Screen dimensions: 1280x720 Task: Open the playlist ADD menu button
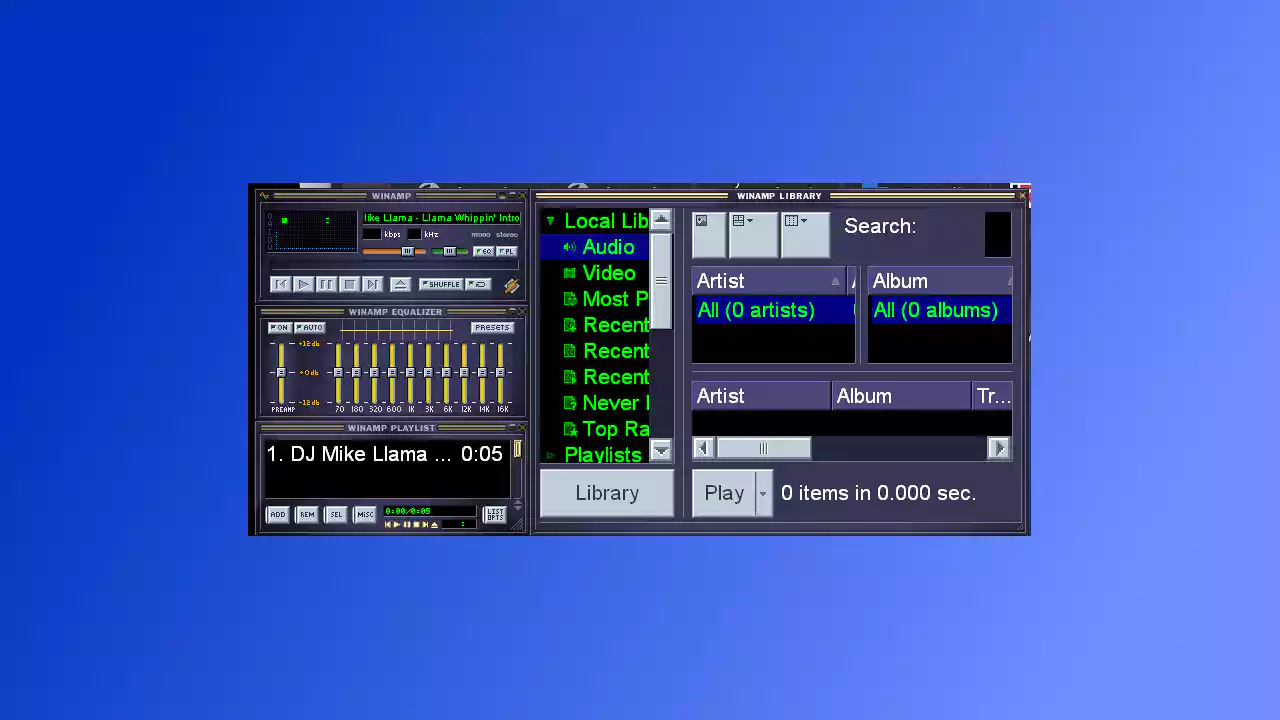(x=278, y=515)
